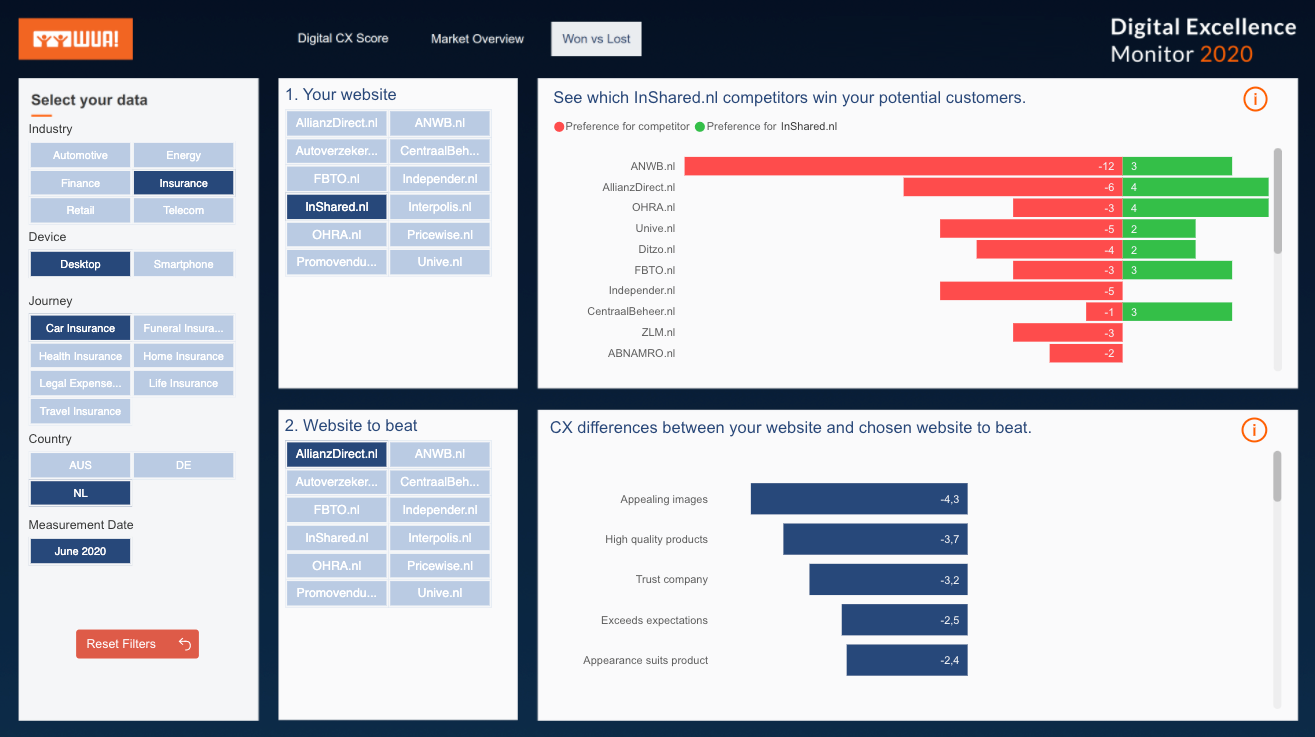Select Home Insurance journey
Image resolution: width=1315 pixels, height=737 pixels.
click(x=183, y=356)
